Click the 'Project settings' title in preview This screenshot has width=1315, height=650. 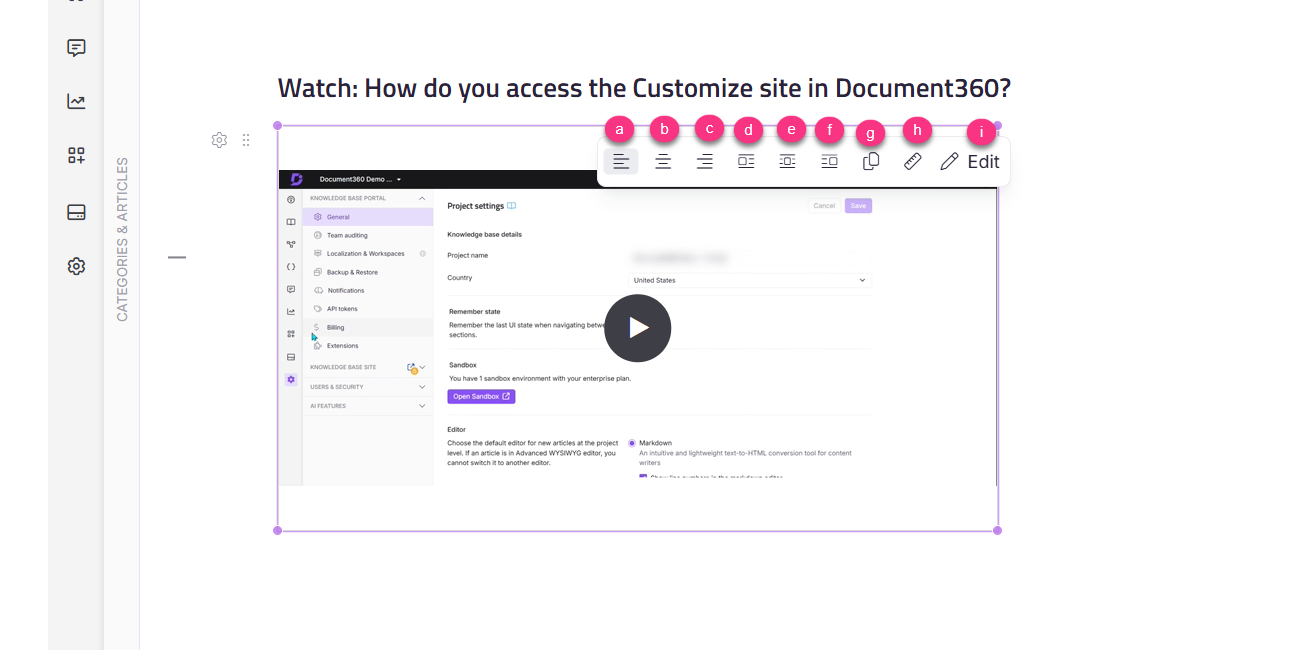point(476,206)
